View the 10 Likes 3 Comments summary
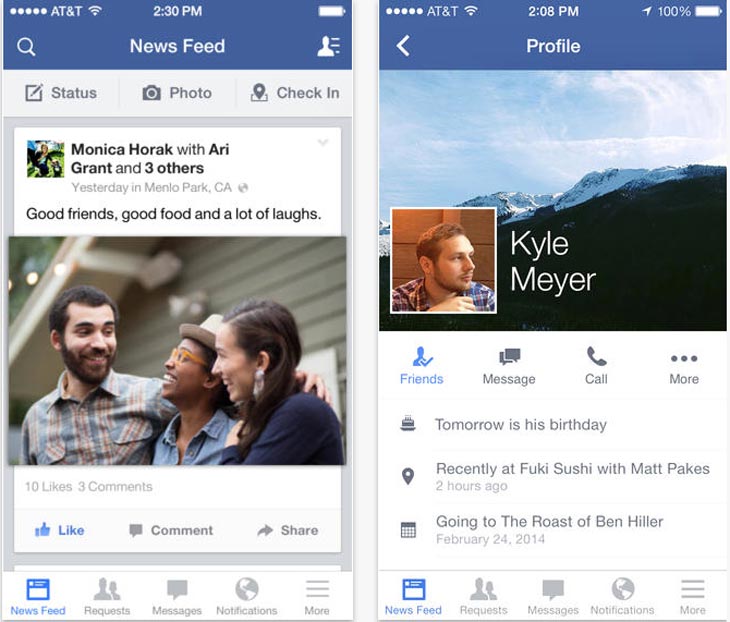This screenshot has height=622, width=730. [88, 487]
